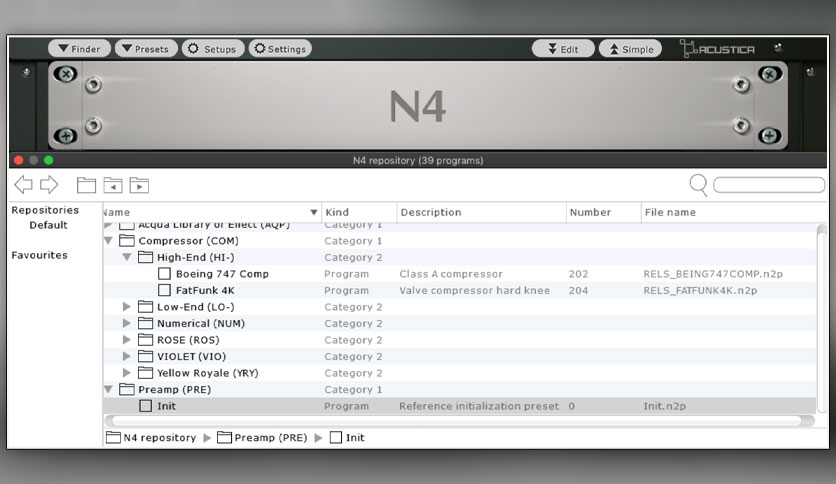Collapse the High-End (HI-) folder
The image size is (836, 484).
click(x=127, y=257)
